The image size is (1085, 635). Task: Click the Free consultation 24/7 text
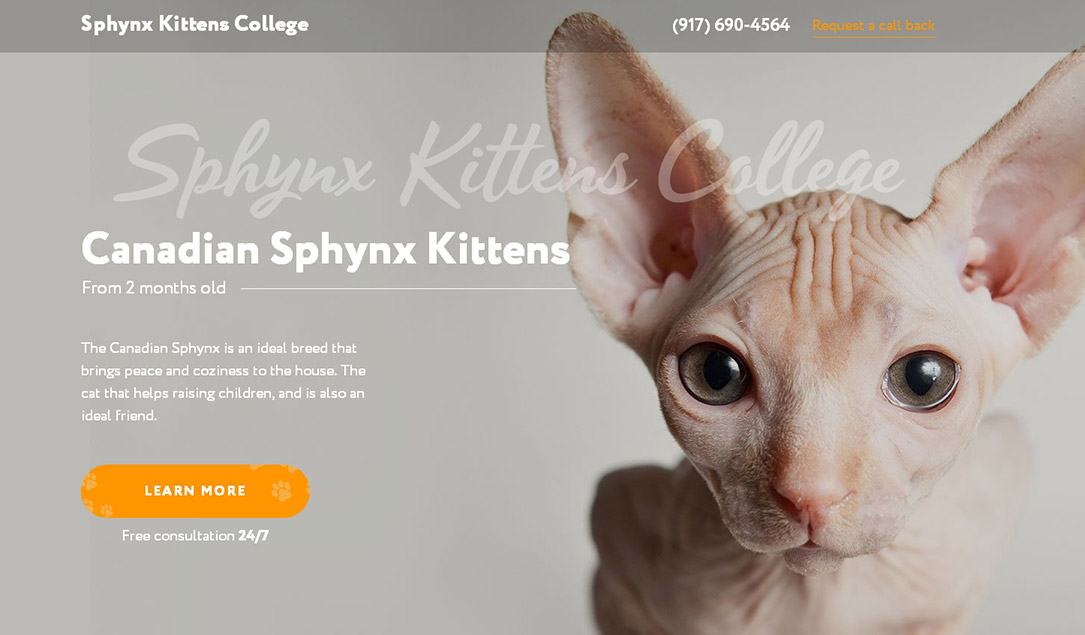click(195, 535)
